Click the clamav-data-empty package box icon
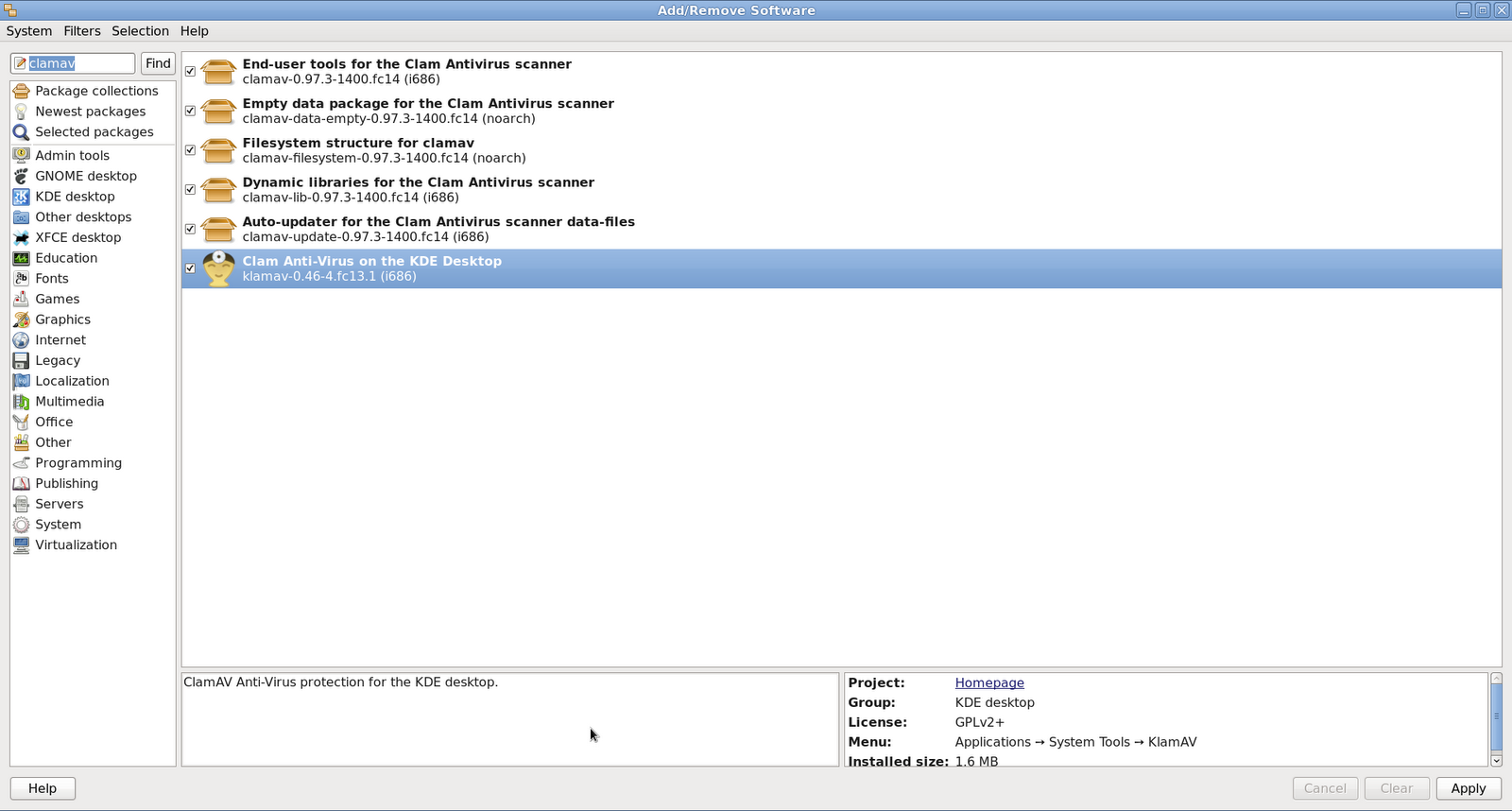The image size is (1512, 811). tap(218, 111)
